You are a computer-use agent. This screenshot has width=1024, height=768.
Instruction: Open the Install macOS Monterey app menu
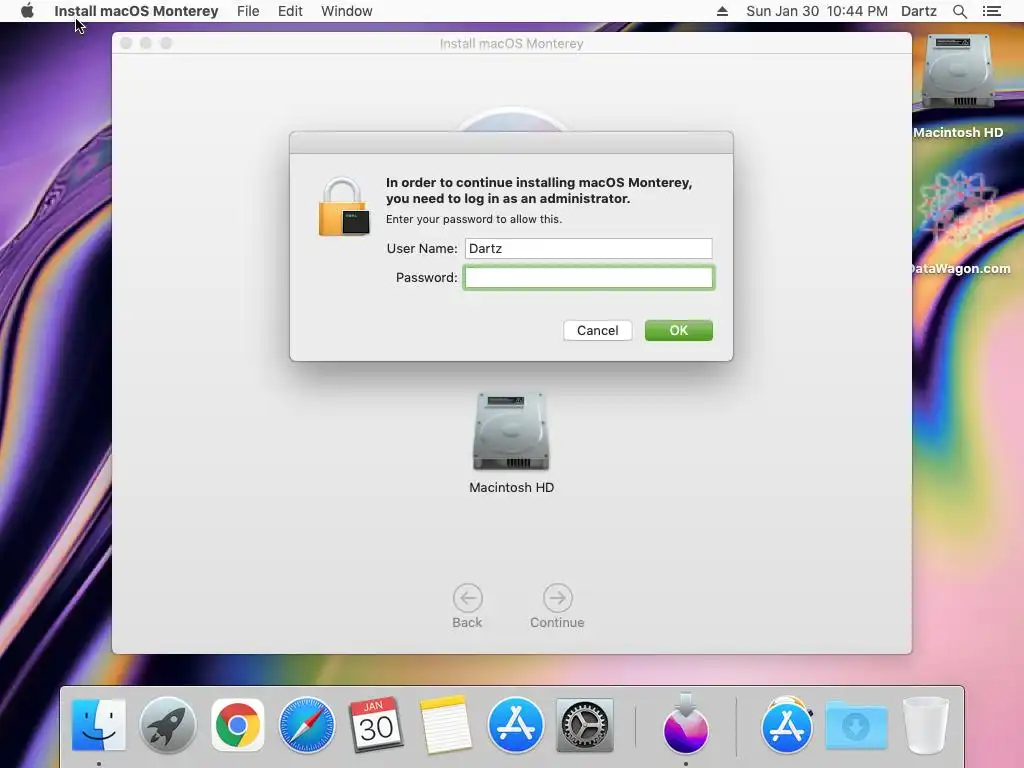136,11
